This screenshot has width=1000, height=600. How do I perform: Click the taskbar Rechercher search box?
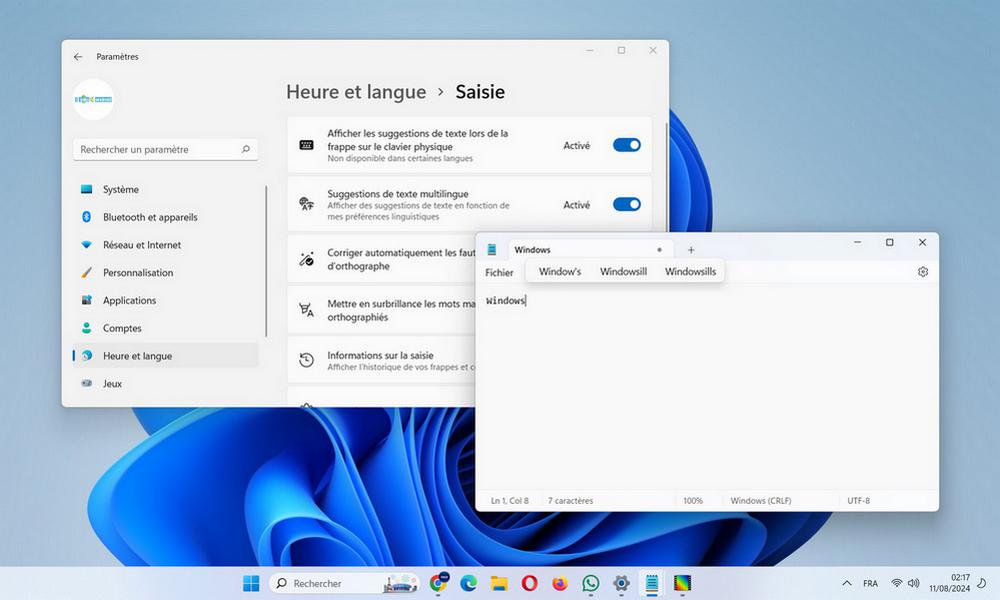point(344,583)
